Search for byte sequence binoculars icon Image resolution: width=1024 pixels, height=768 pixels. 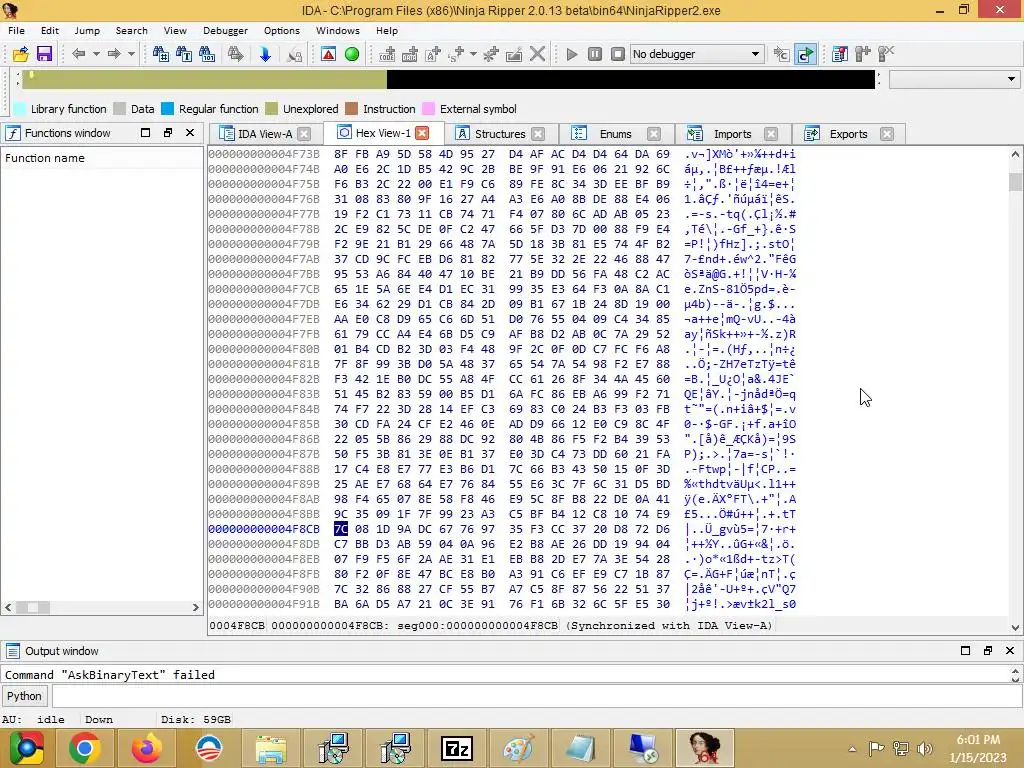[x=207, y=54]
